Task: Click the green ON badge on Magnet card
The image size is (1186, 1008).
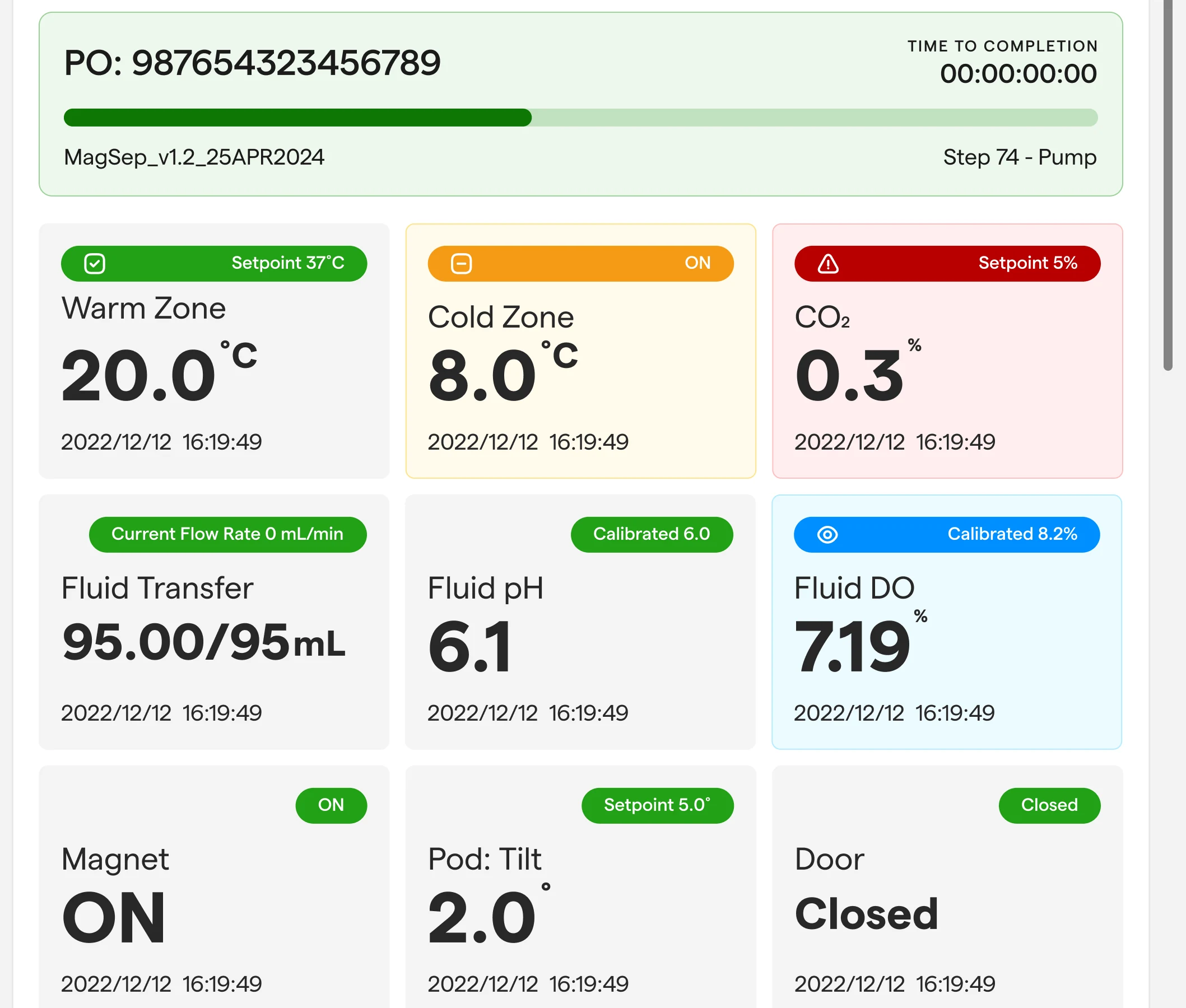Action: coord(331,805)
